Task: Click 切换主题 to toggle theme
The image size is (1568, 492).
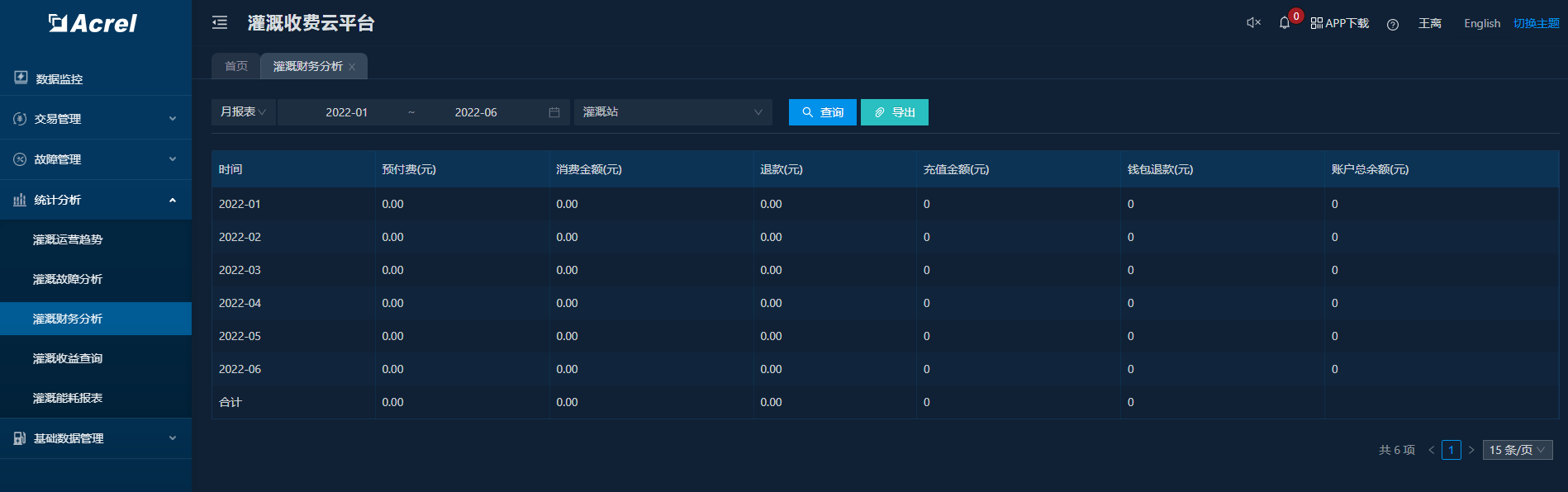Action: [1536, 23]
